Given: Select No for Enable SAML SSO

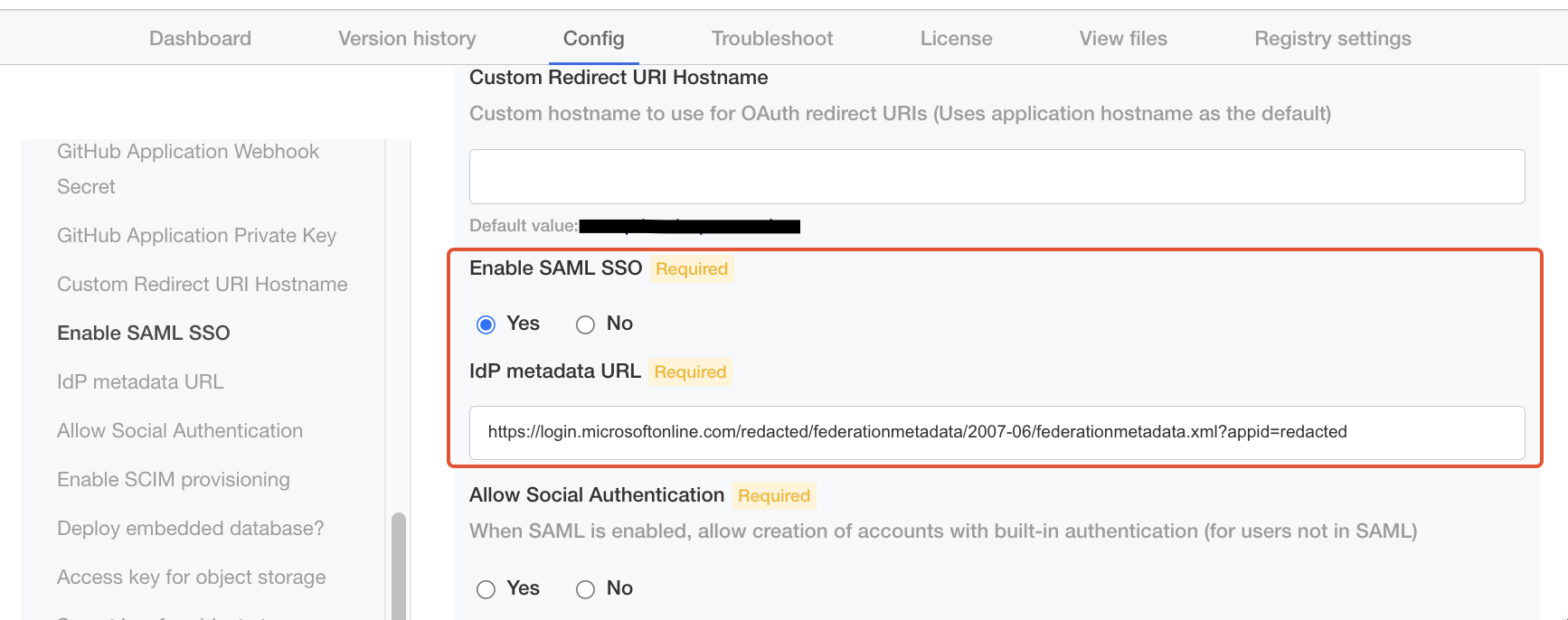Looking at the screenshot, I should point(586,324).
